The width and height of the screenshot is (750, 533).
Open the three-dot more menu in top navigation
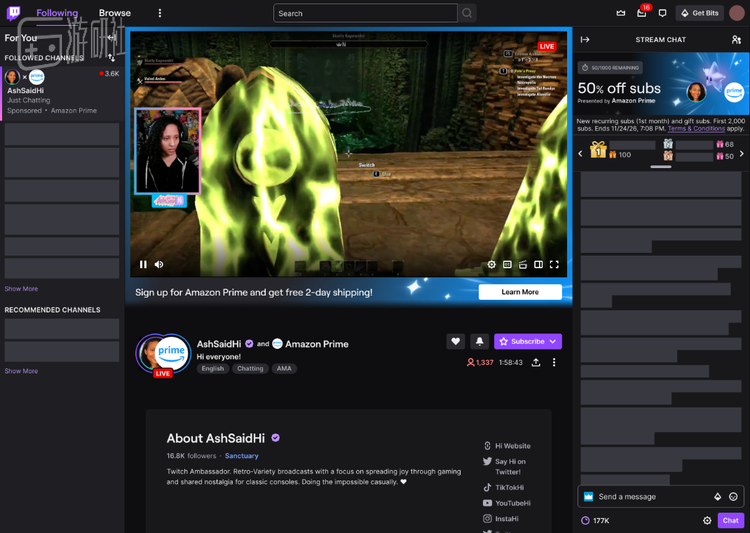[160, 13]
